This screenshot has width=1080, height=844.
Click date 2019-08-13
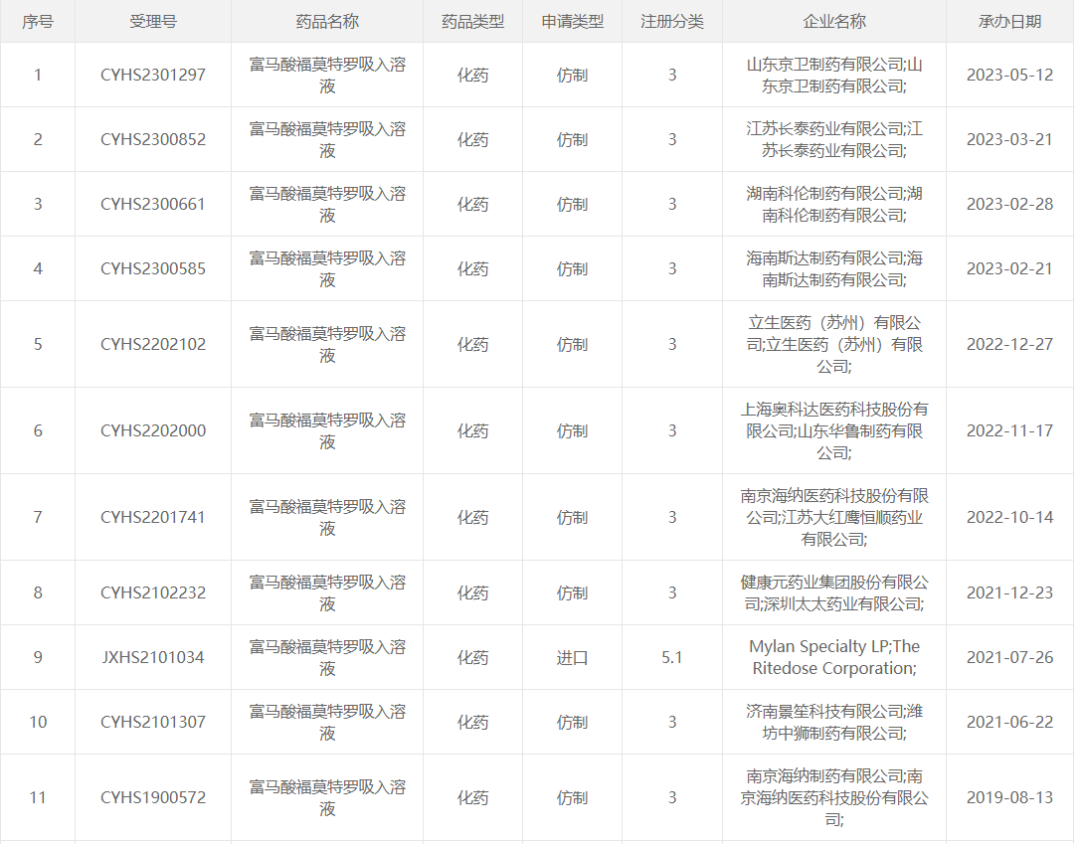pos(1010,798)
